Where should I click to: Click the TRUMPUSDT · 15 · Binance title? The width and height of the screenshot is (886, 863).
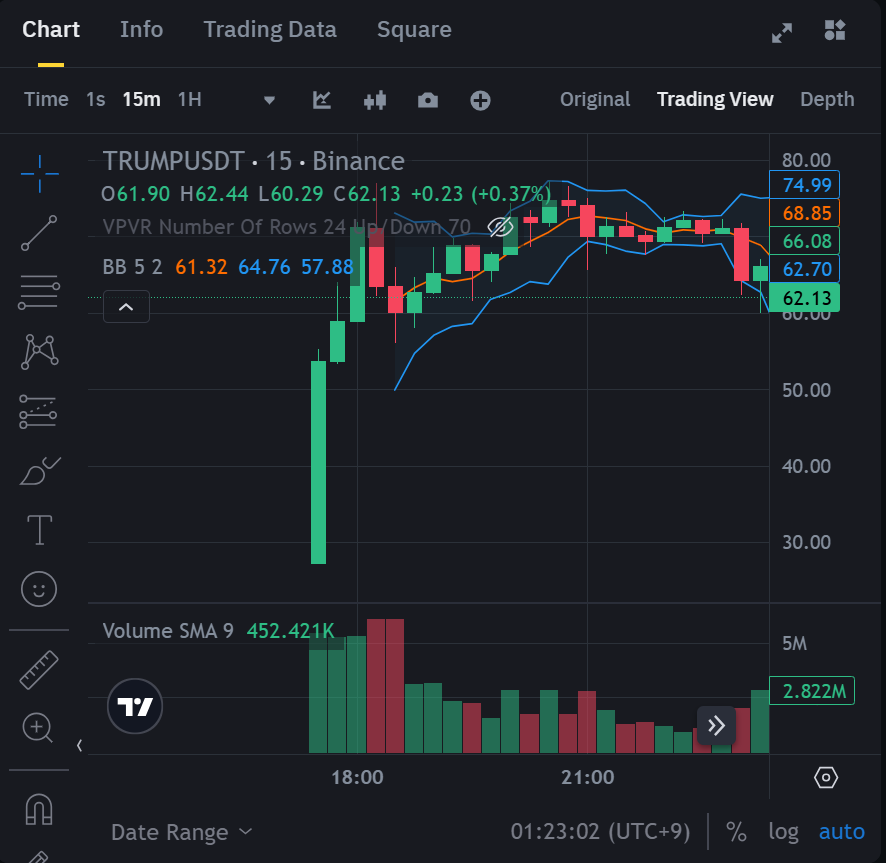point(254,162)
